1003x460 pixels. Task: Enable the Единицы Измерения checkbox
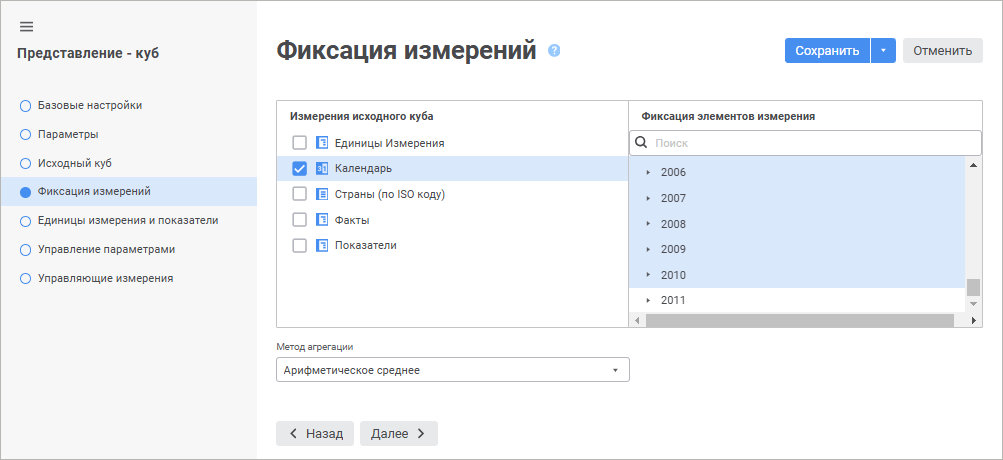point(299,143)
